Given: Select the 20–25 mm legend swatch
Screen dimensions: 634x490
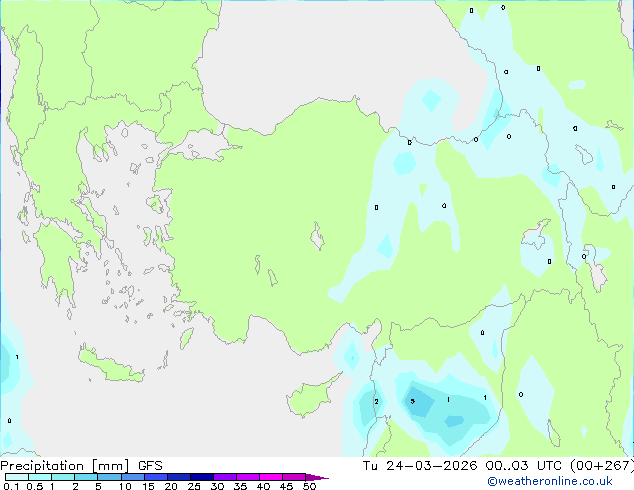Looking at the screenshot, I should click(x=179, y=477).
